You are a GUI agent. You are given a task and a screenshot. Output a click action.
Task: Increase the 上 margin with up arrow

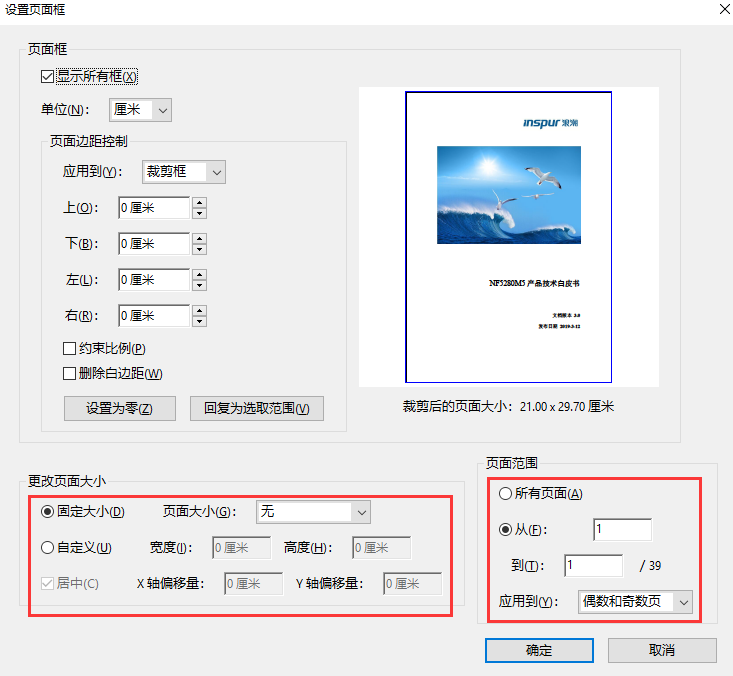tap(200, 202)
